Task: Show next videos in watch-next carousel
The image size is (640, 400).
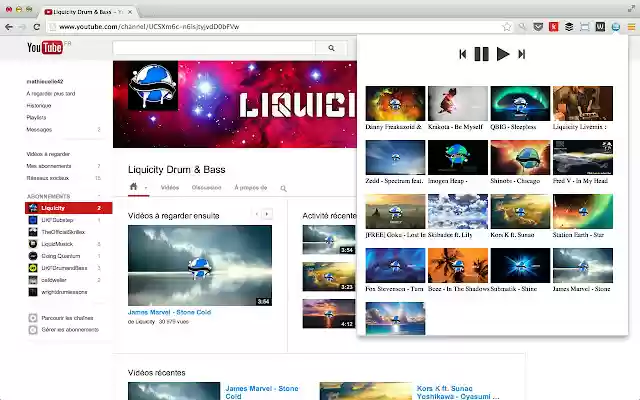Action: click(267, 214)
